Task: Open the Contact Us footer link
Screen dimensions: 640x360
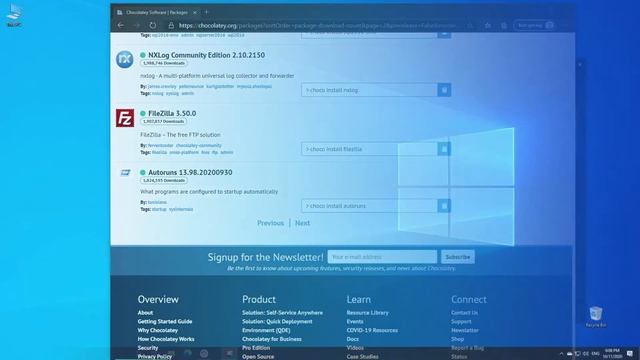Action: pyautogui.click(x=464, y=313)
